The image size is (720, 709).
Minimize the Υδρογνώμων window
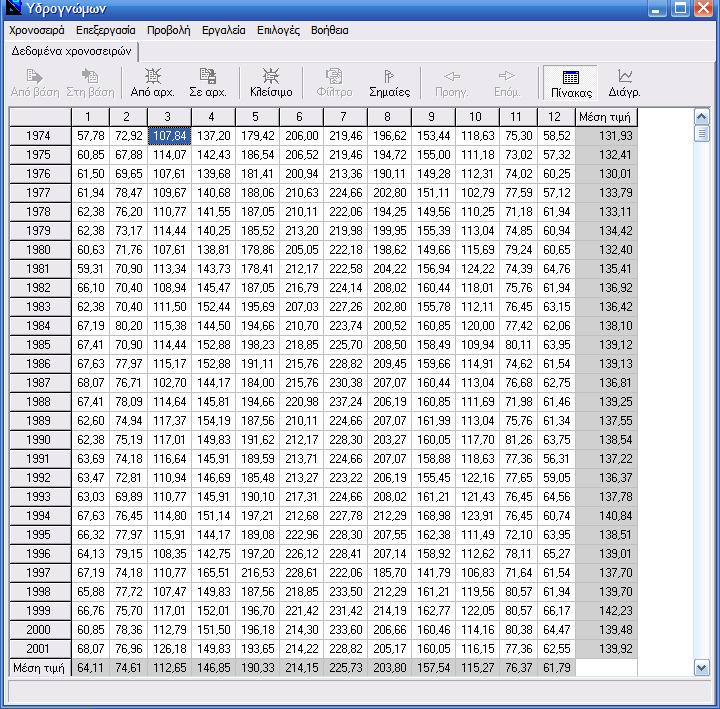pyautogui.click(x=658, y=8)
